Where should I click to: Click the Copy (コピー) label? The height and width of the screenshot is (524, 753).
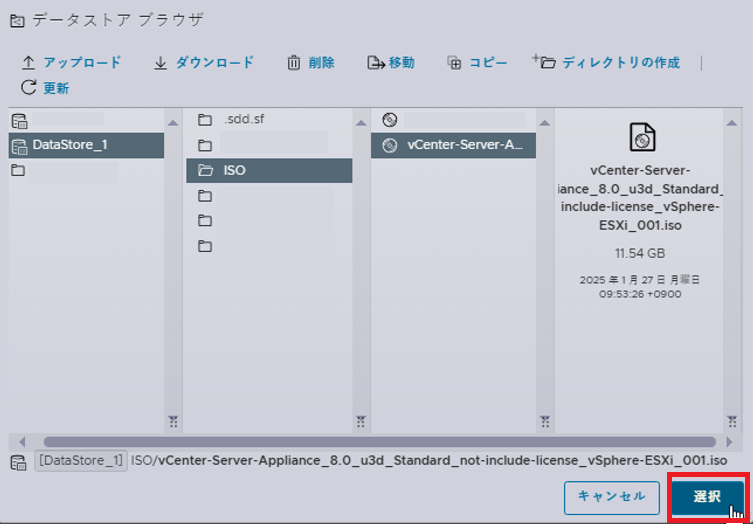click(488, 63)
